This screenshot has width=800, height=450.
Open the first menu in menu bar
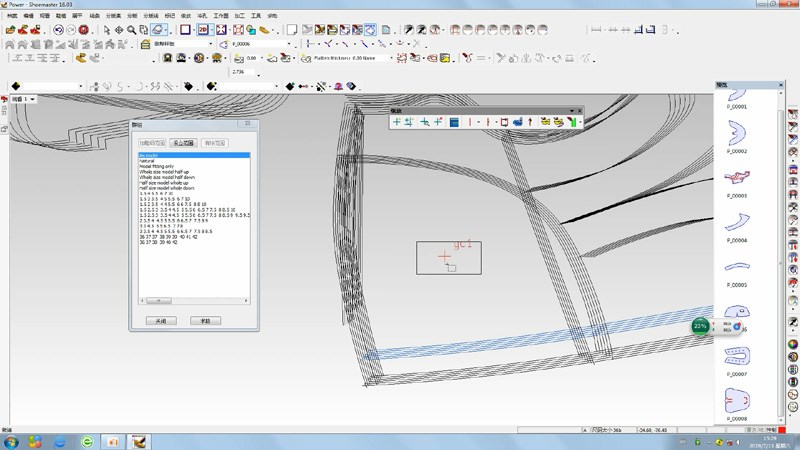click(x=13, y=17)
